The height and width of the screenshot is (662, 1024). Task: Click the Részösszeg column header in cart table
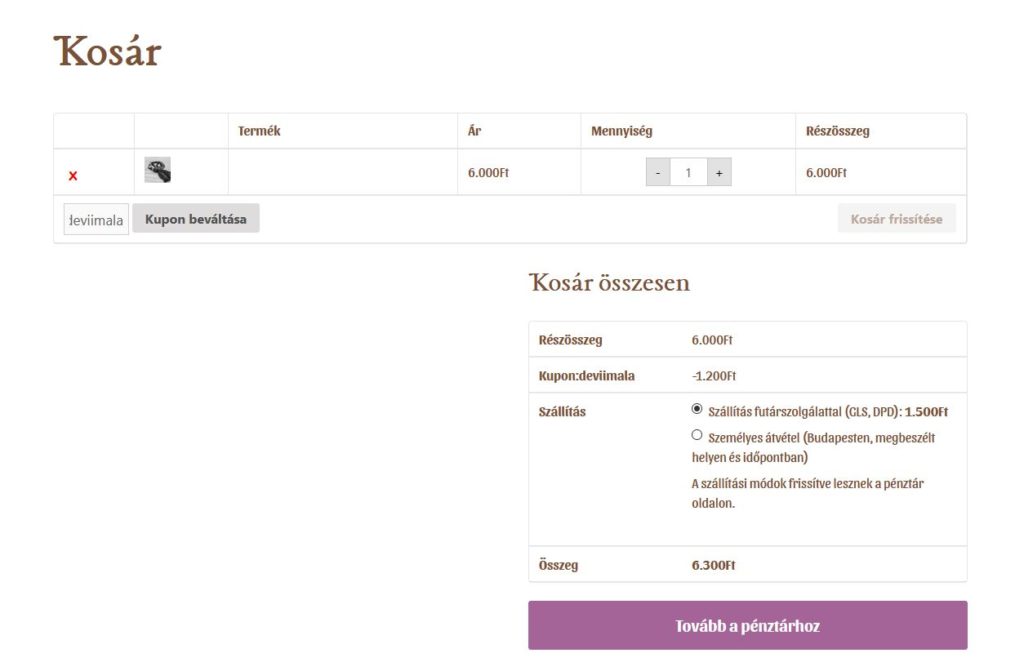837,131
